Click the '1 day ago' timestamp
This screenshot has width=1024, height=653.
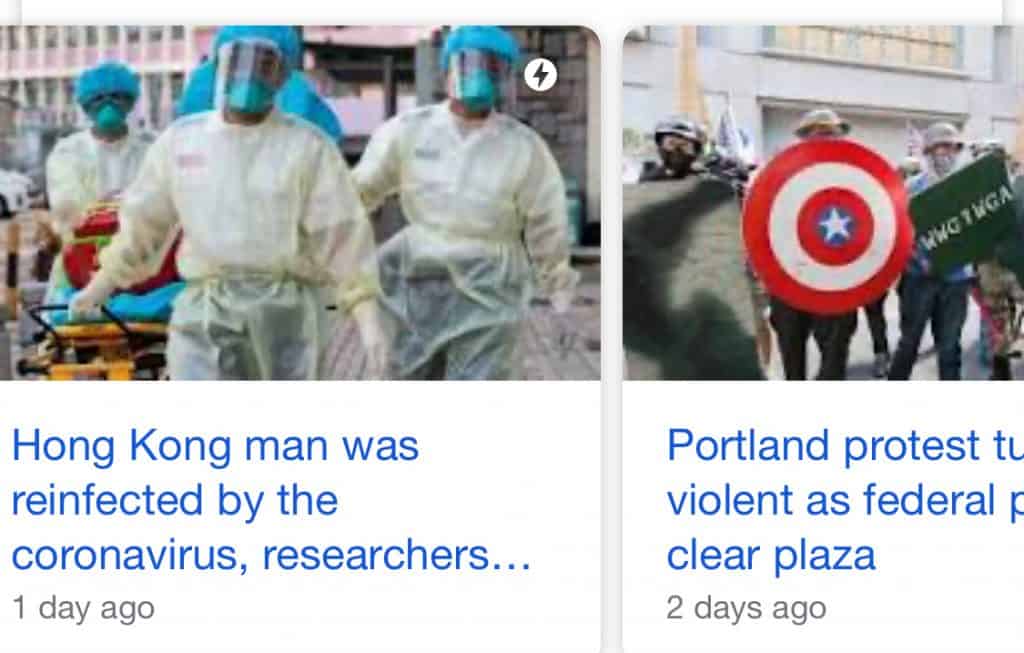pyautogui.click(x=84, y=609)
